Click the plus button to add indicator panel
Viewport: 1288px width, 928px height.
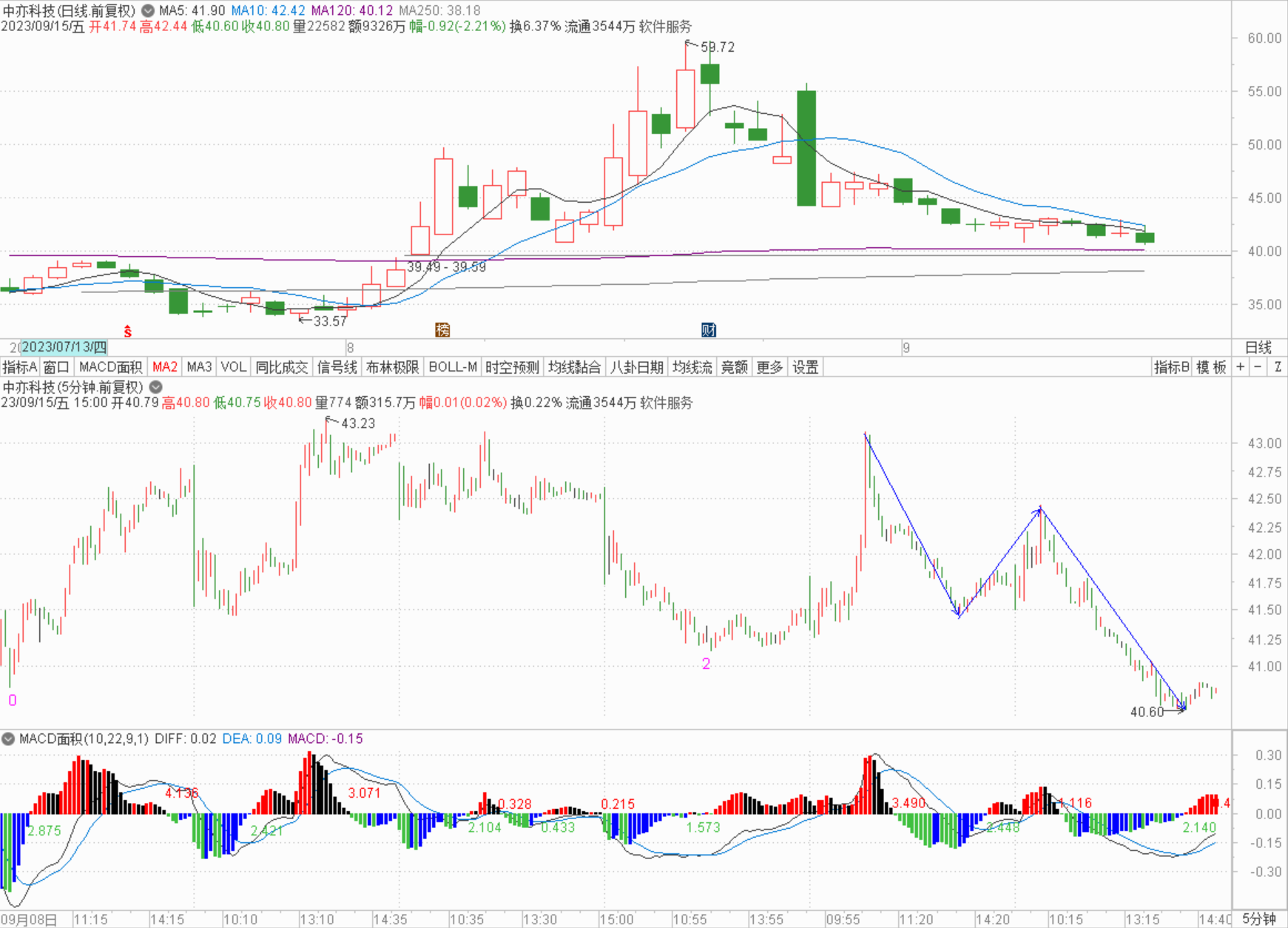point(1240,367)
